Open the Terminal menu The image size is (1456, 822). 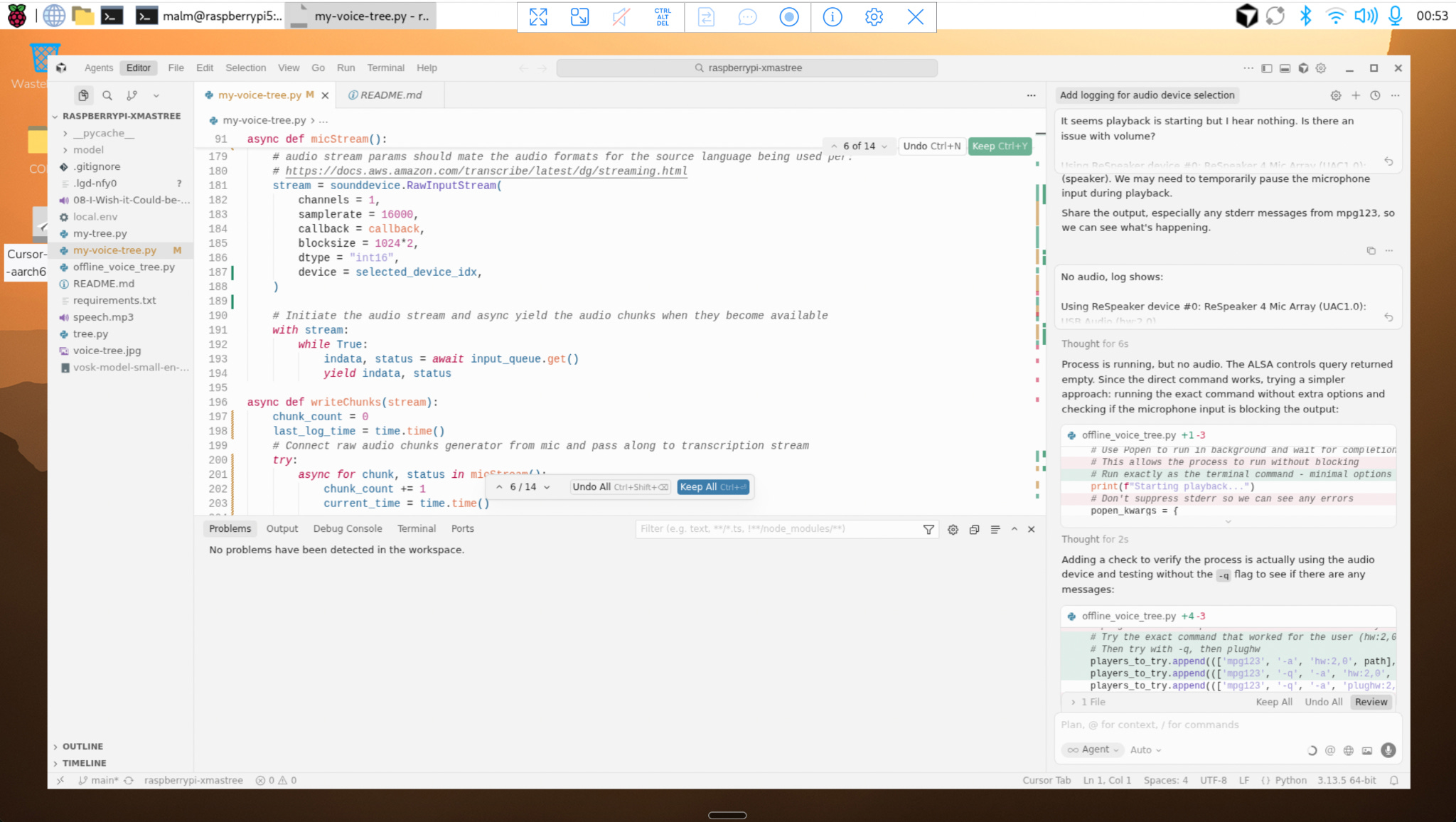pos(385,68)
